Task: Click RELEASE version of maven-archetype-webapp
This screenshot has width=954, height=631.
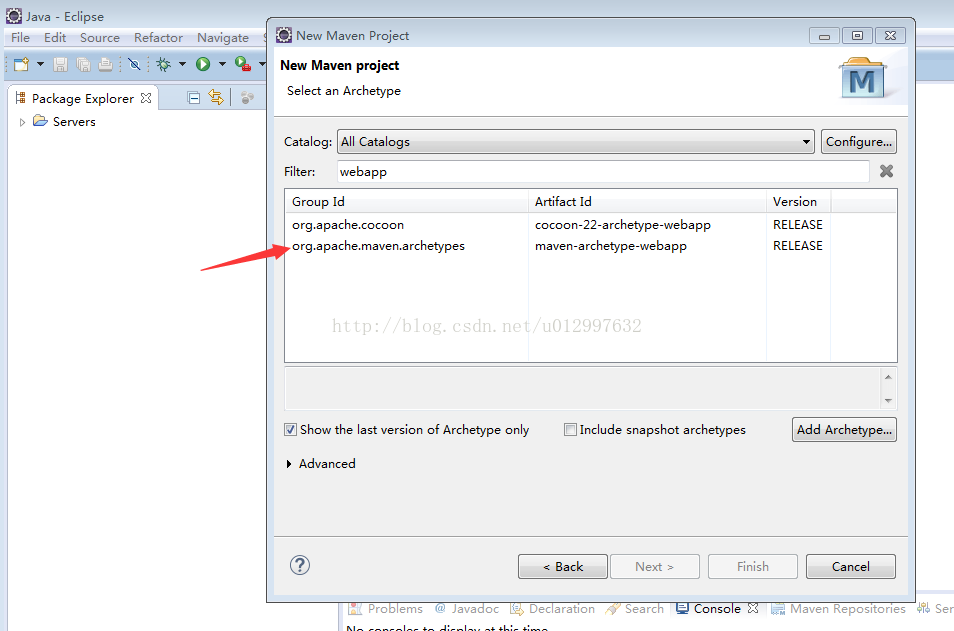Action: pyautogui.click(x=798, y=246)
